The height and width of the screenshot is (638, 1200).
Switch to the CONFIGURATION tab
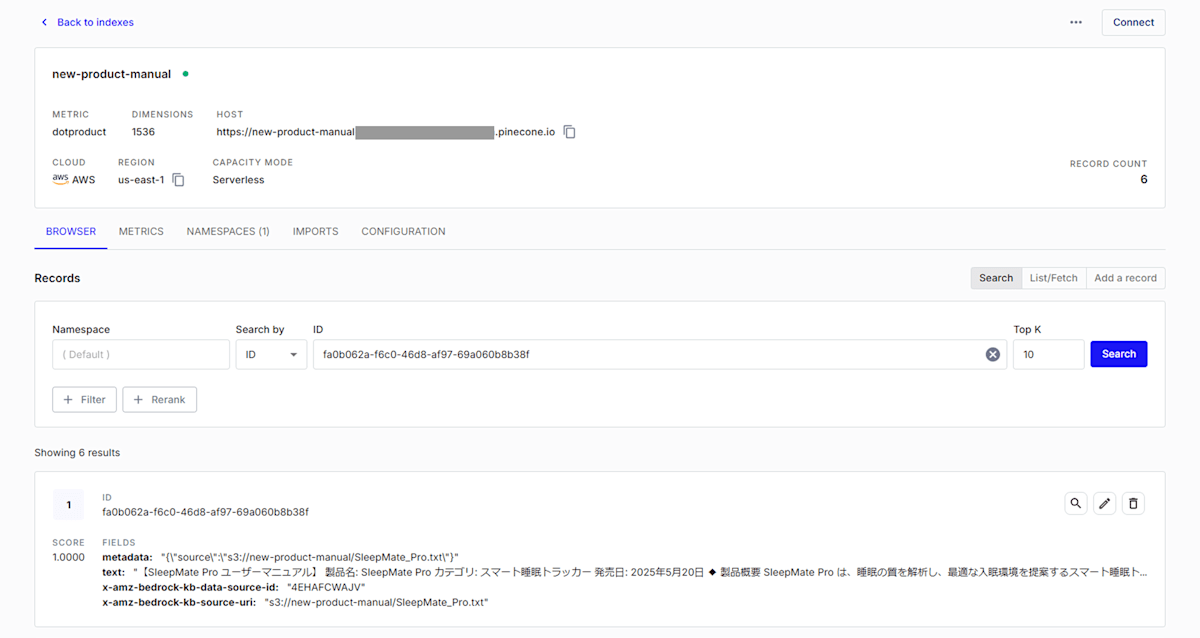click(403, 231)
